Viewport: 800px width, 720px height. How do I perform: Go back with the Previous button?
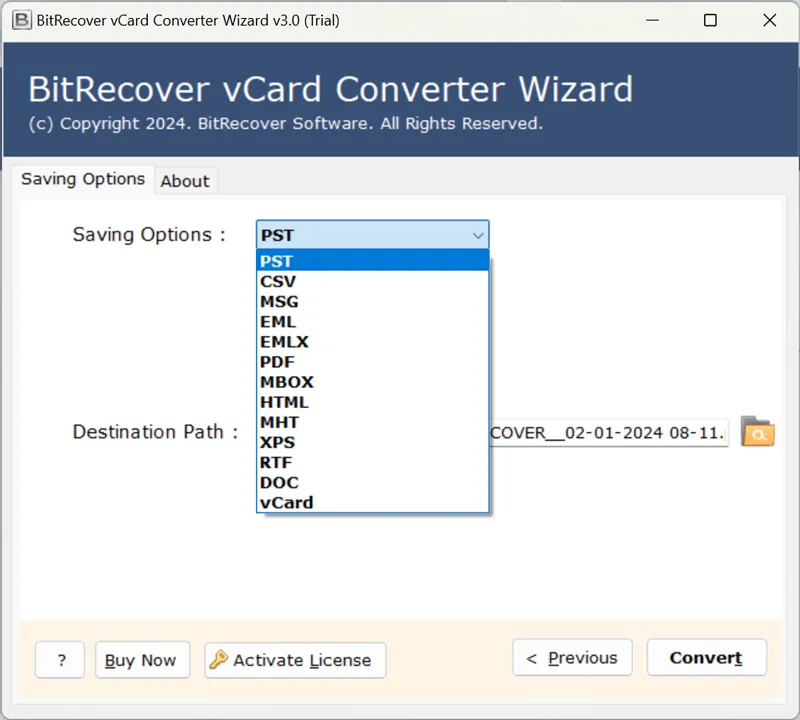572,658
